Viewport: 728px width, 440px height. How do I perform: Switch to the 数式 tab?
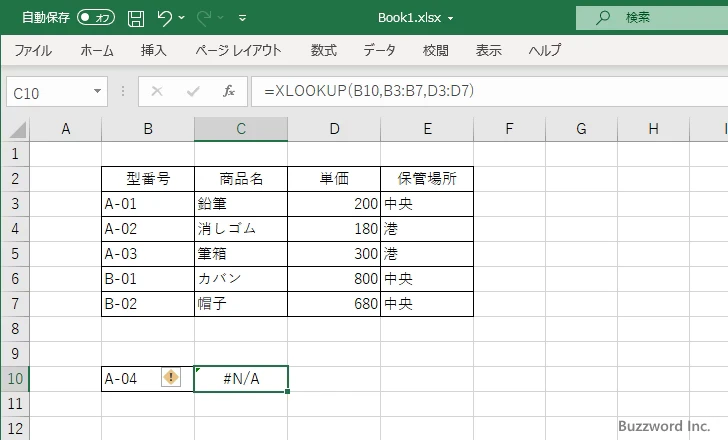click(x=324, y=50)
